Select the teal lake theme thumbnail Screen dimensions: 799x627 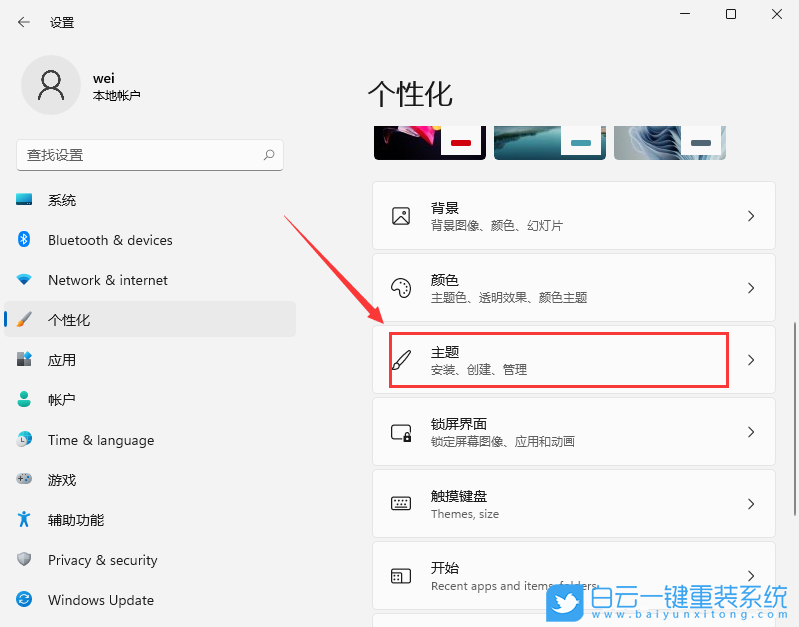[x=550, y=143]
